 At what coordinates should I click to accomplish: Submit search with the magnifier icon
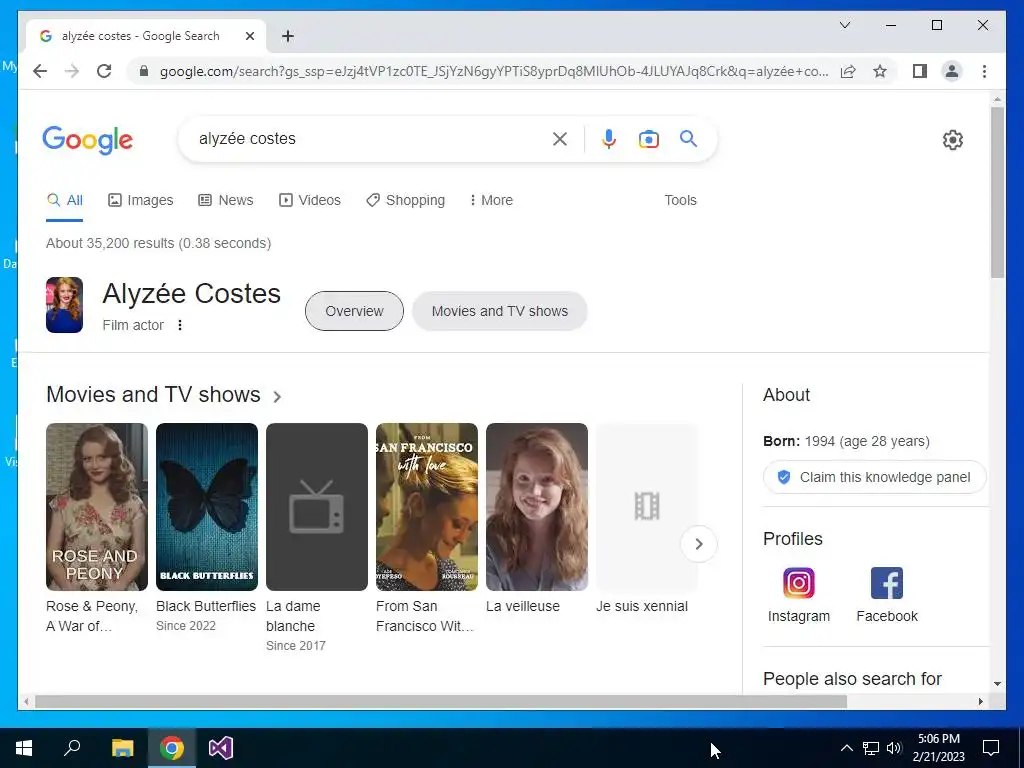pos(688,138)
